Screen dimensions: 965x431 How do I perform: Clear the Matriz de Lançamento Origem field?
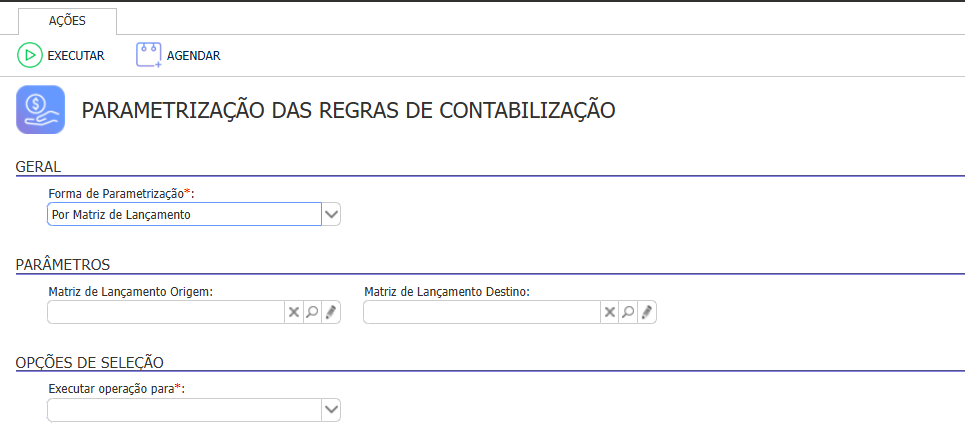pos(294,312)
